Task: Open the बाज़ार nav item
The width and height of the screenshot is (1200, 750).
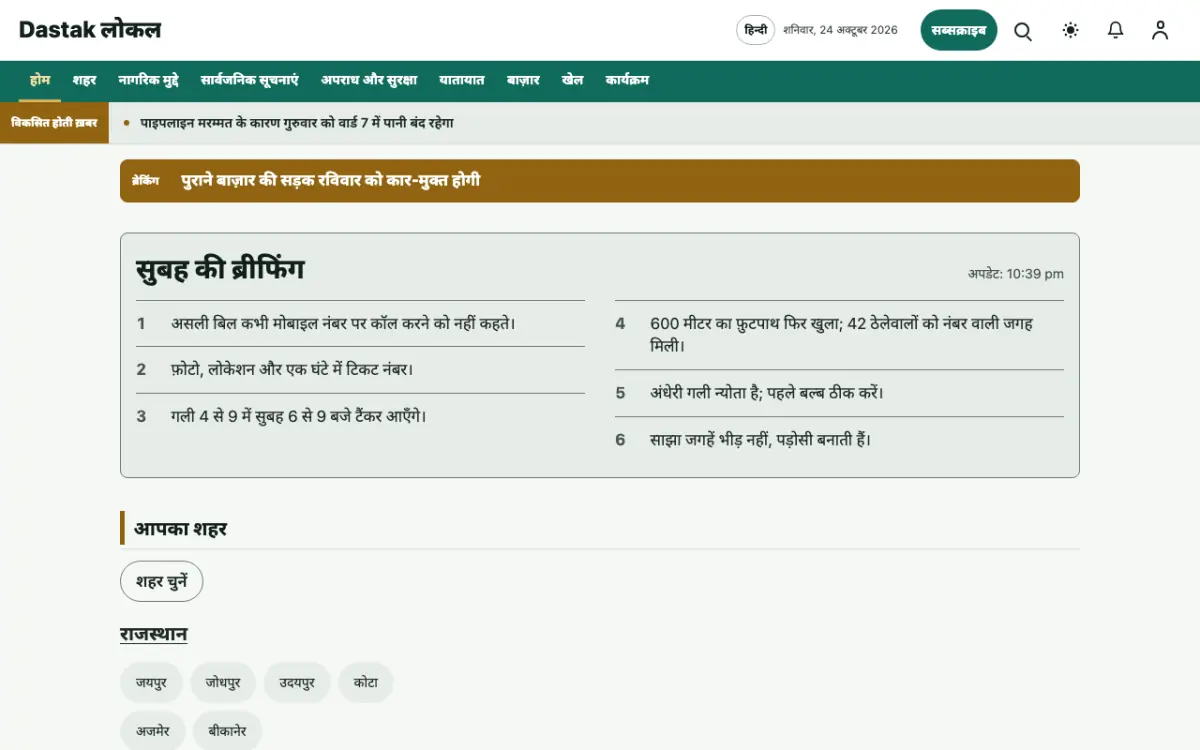Action: pos(523,80)
